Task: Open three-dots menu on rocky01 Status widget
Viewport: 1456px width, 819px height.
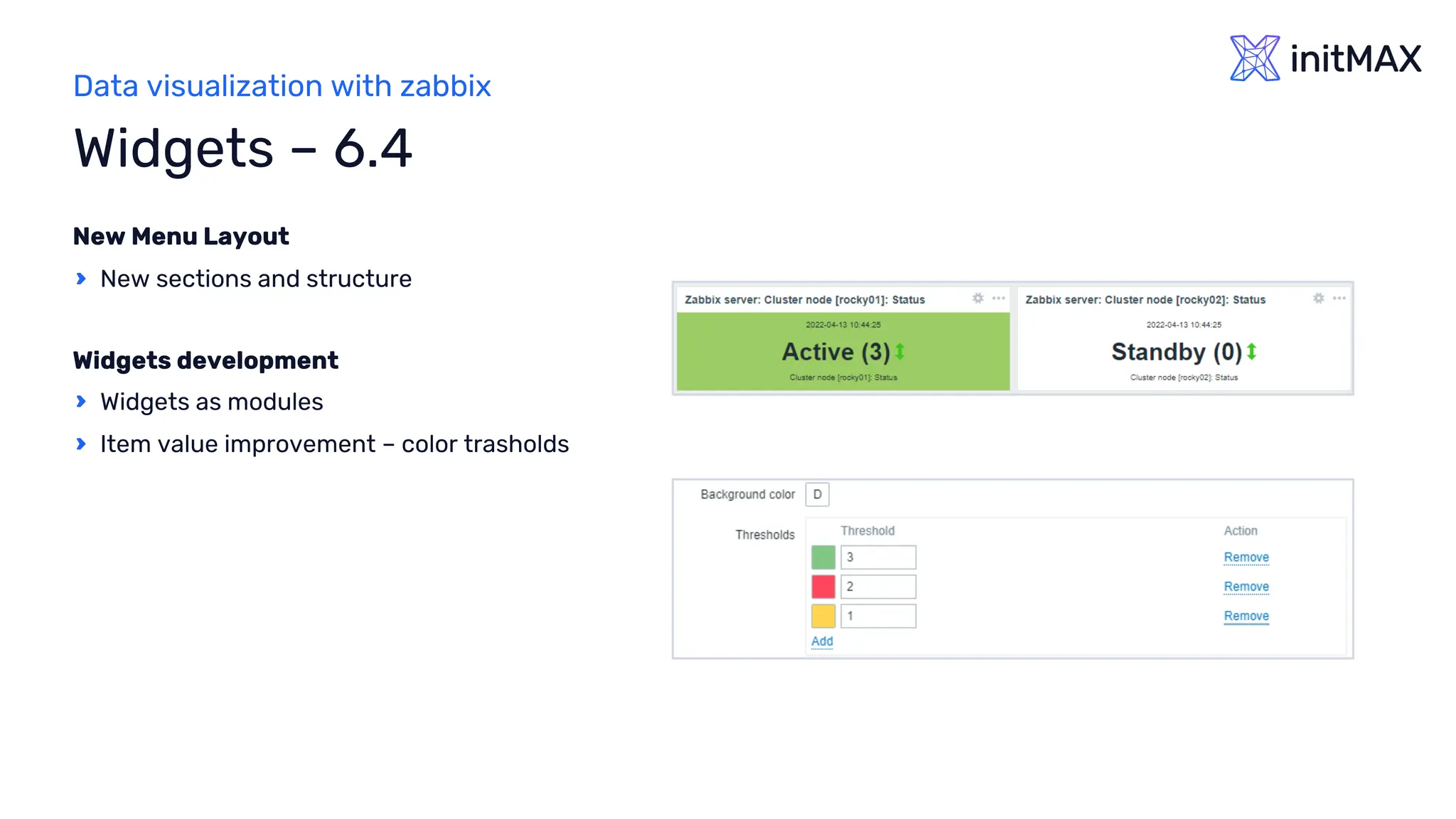Action: coord(999,299)
